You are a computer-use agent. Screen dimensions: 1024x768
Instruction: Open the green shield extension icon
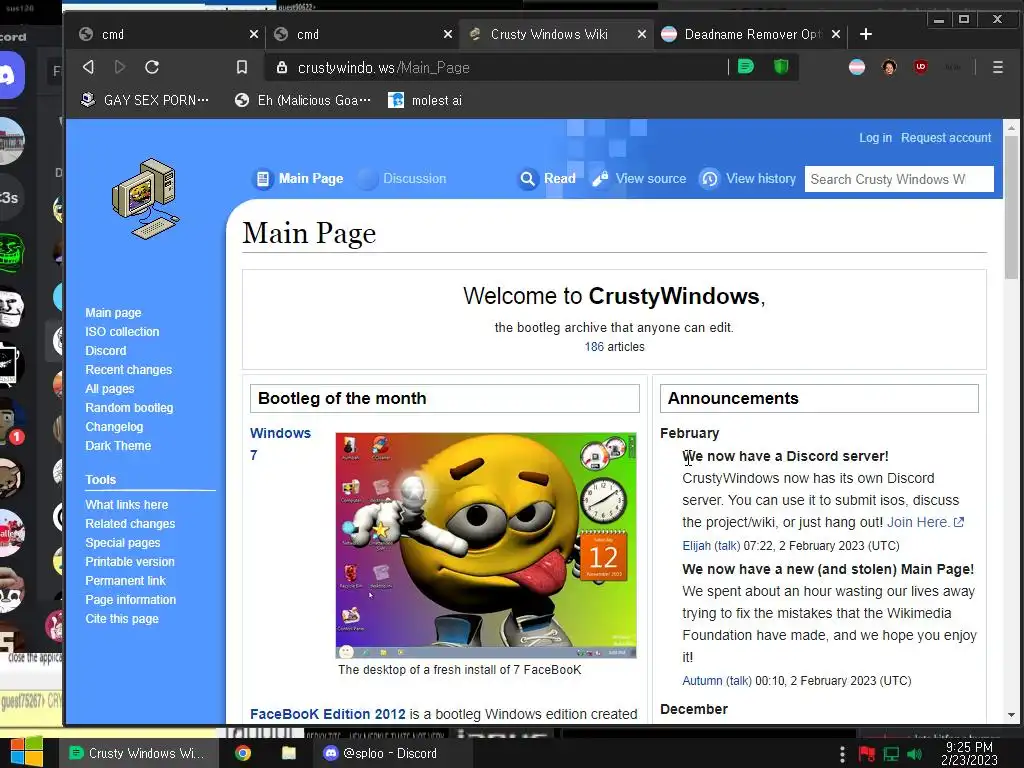click(781, 67)
